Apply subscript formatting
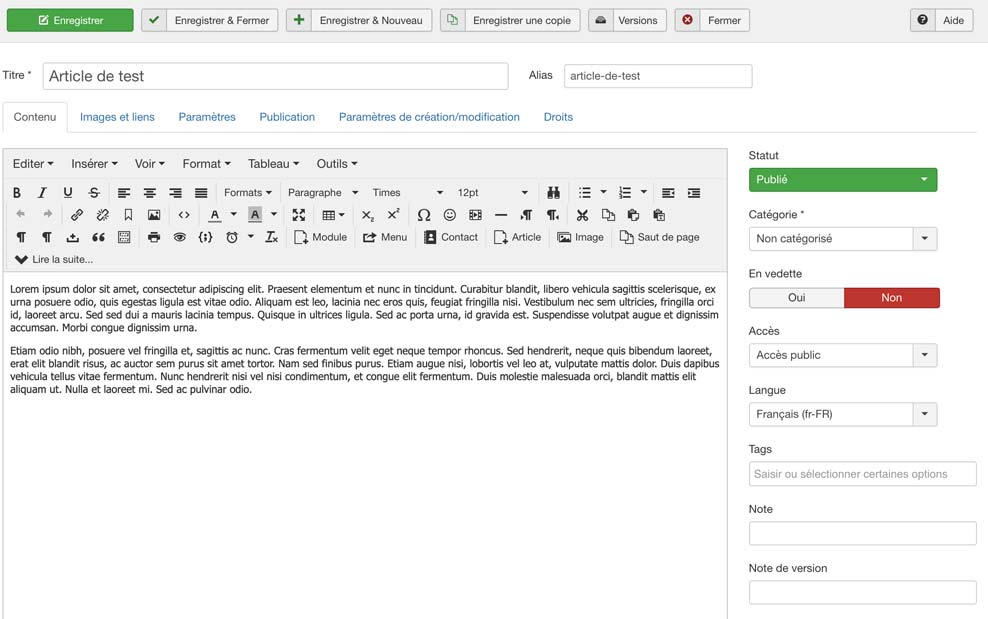 pyautogui.click(x=367, y=215)
